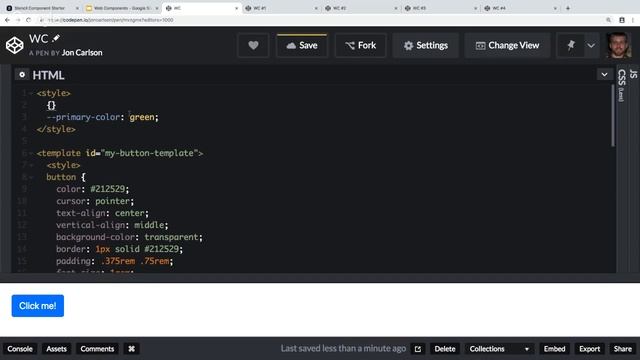Click the Share button

pos(622,349)
